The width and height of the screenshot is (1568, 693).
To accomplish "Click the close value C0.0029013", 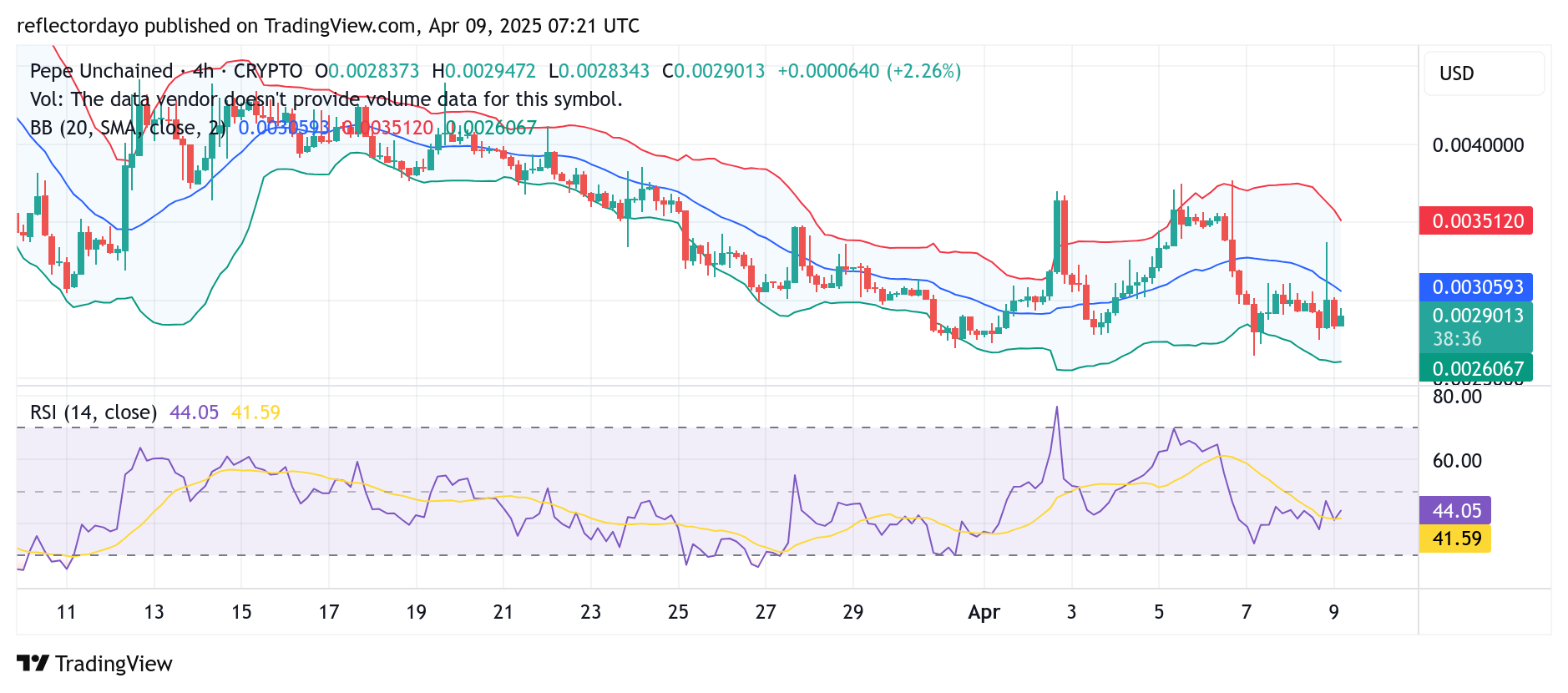I will [x=714, y=71].
